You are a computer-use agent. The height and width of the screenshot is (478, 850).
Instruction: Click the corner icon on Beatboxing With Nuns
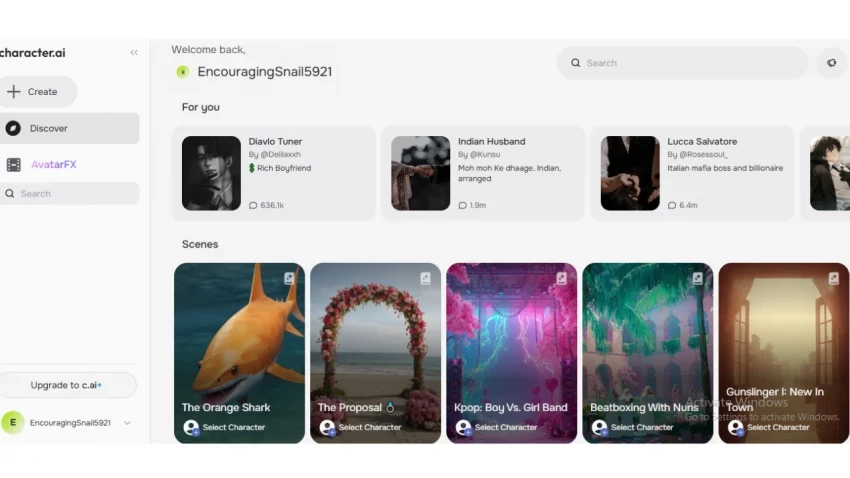pyautogui.click(x=698, y=279)
